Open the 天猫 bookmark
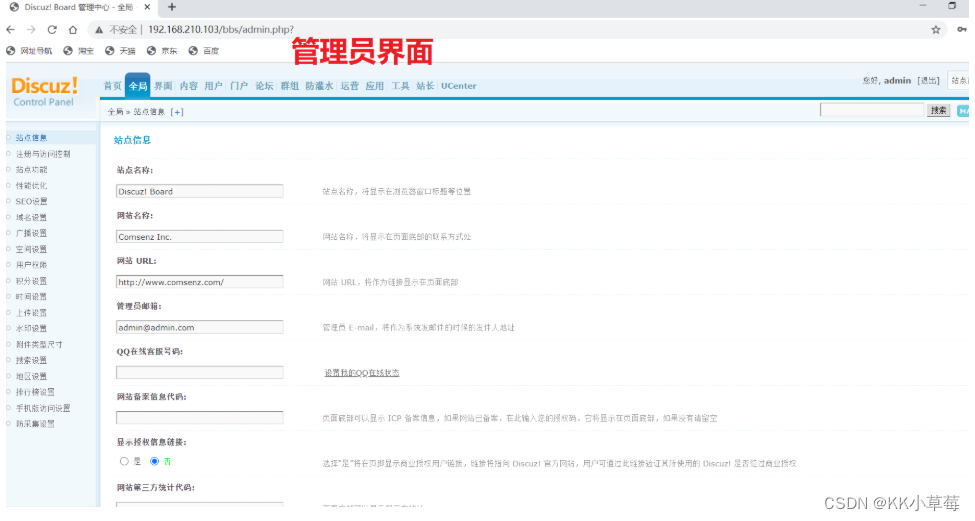This screenshot has width=975, height=521. 120,51
